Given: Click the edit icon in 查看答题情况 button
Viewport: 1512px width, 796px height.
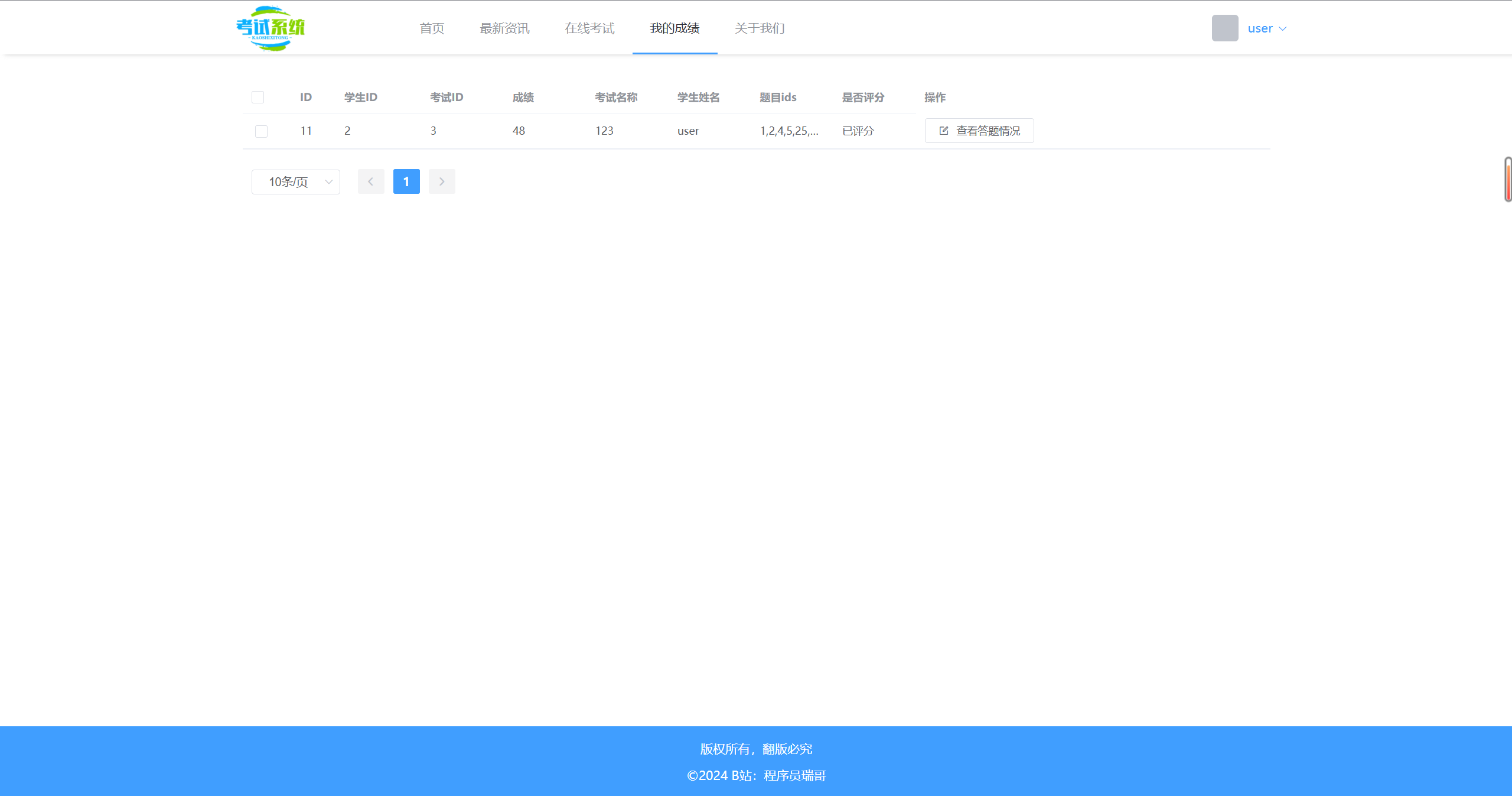Looking at the screenshot, I should point(944,131).
